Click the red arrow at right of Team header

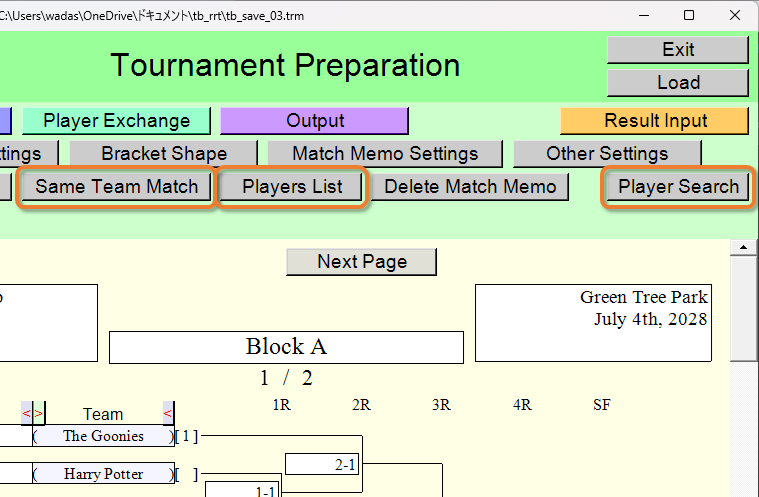click(x=168, y=414)
